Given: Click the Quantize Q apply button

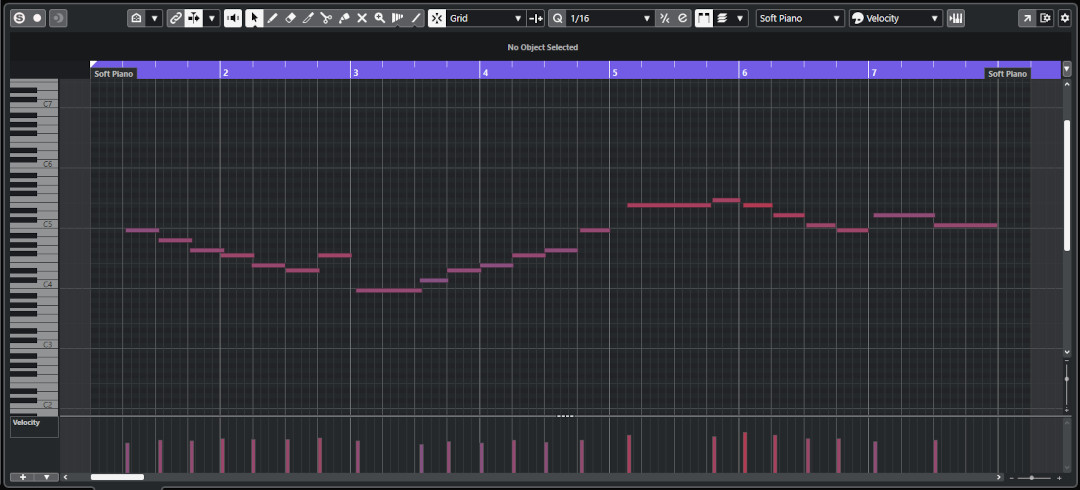Looking at the screenshot, I should click(557, 19).
